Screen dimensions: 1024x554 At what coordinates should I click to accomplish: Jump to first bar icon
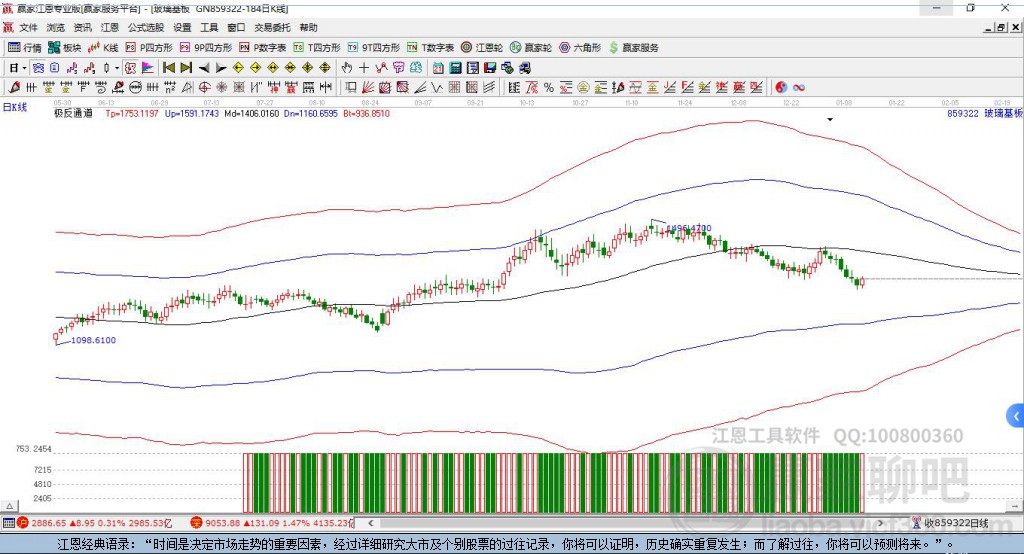(168, 68)
